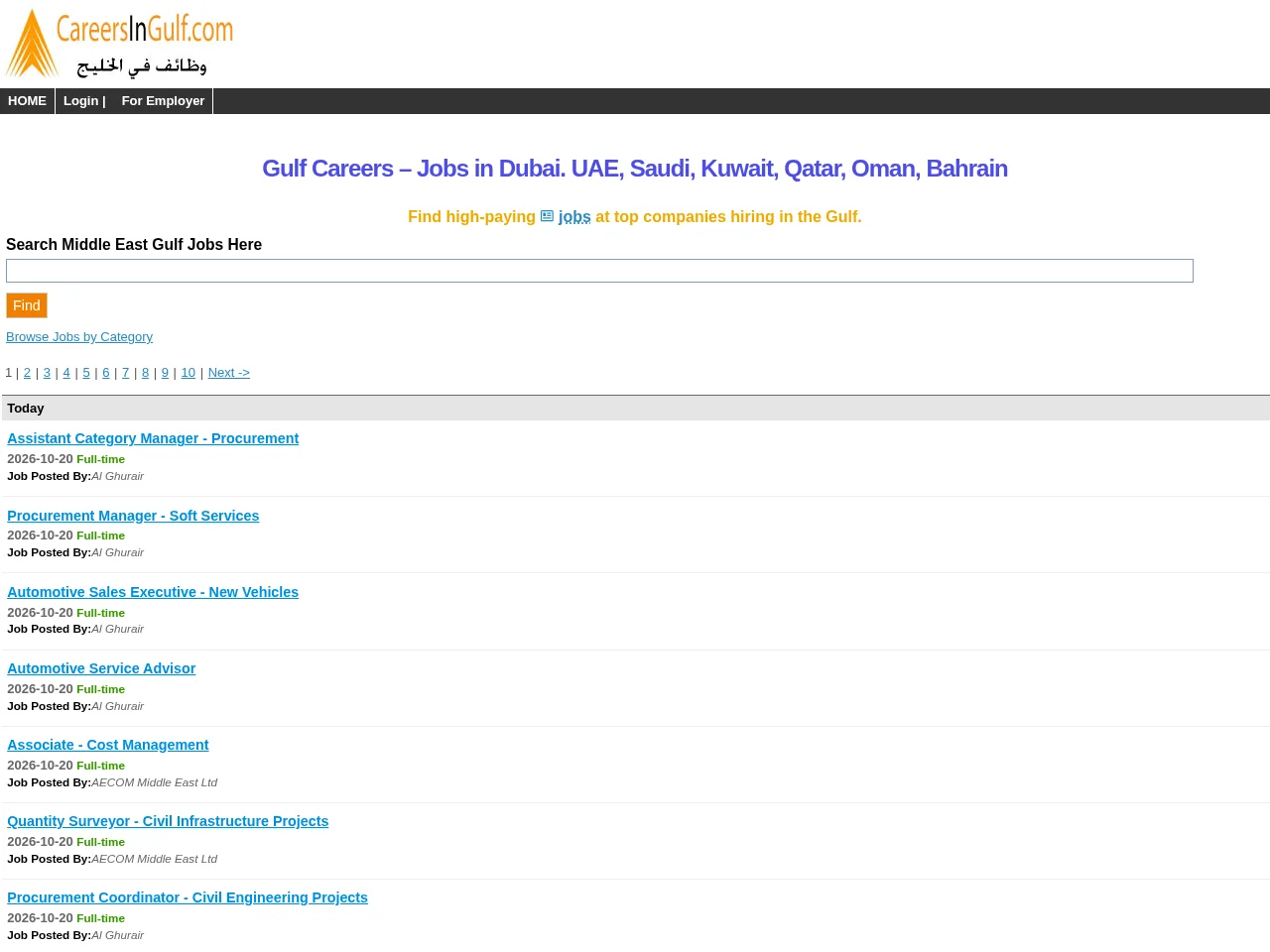Click the Next -> pagination link
Screen dimensions: 1270x952
[x=228, y=373]
